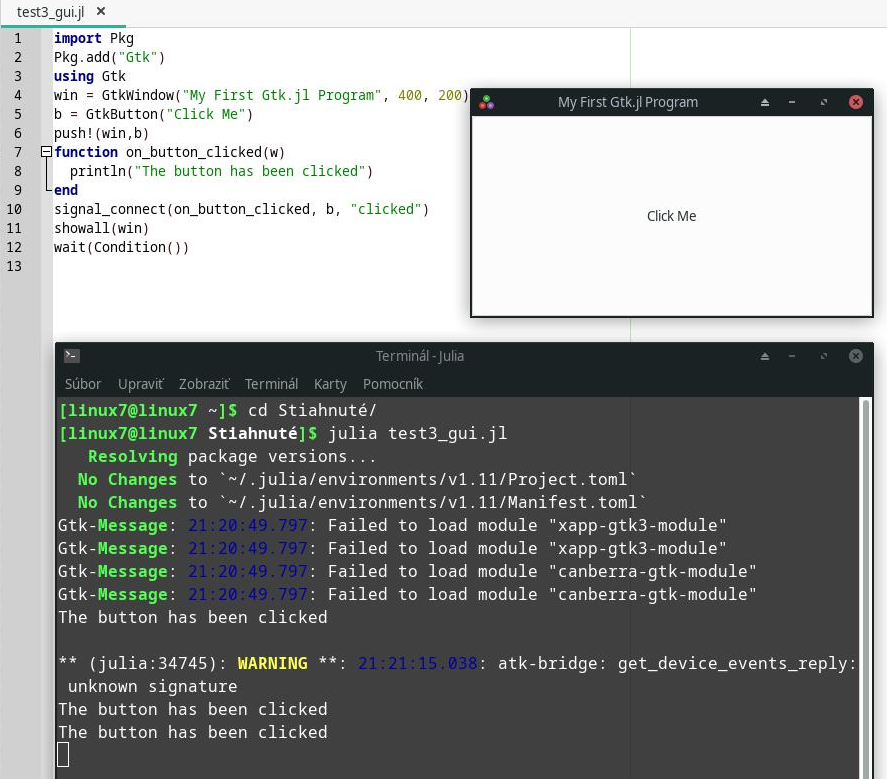The width and height of the screenshot is (887, 779).
Task: Click line number 10 in editor gutter
Action: click(14, 209)
